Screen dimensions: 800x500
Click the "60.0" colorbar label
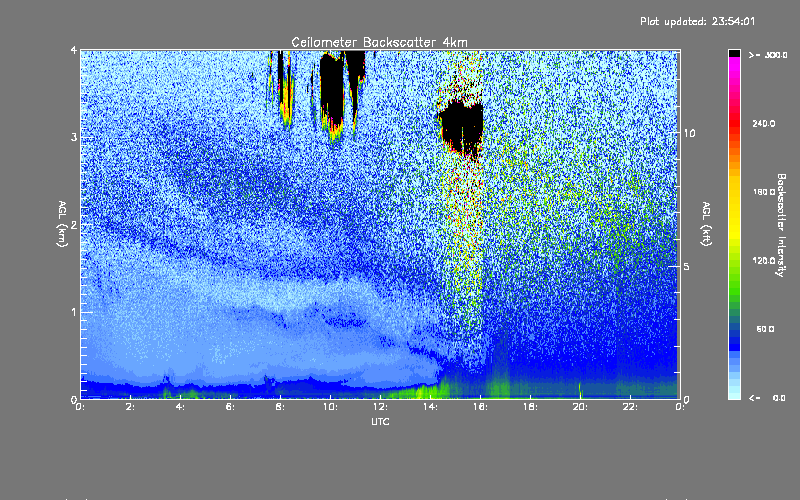point(765,329)
